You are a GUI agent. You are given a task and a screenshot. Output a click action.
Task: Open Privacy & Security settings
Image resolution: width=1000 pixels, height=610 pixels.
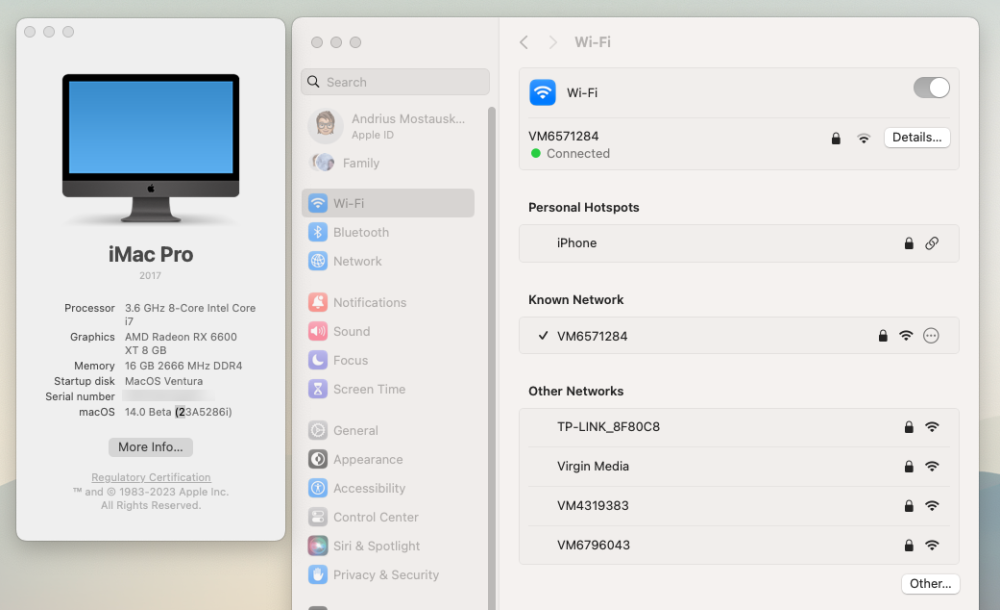[388, 575]
